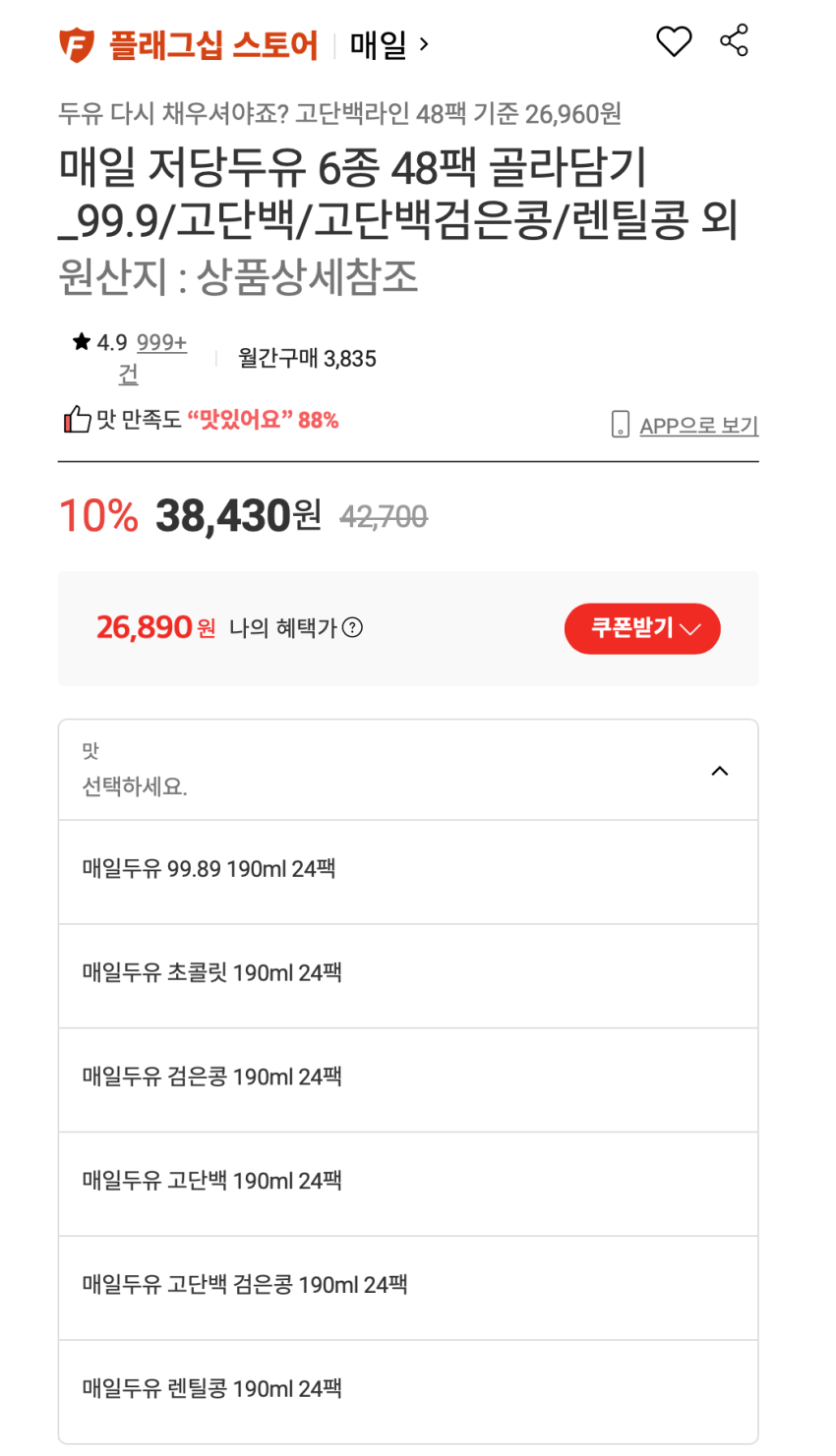This screenshot has height=1456, width=836.
Task: Click the 선택하세요 flavor selector field
Action: click(x=135, y=786)
